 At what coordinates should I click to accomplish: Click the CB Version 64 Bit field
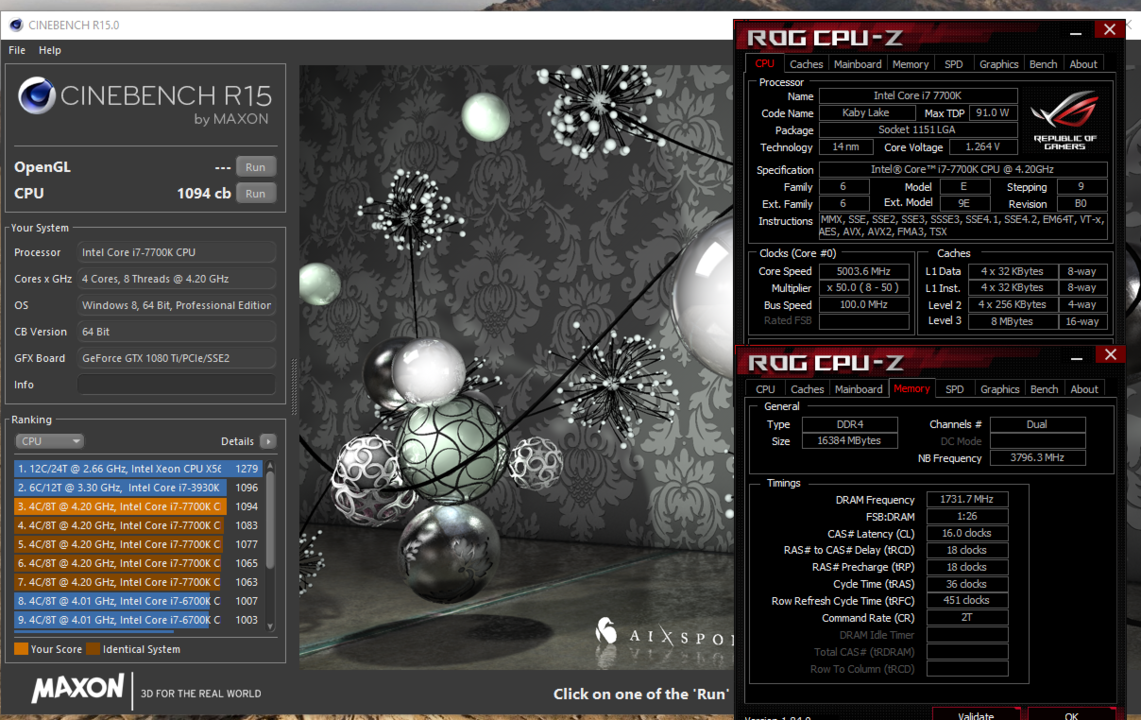point(176,332)
